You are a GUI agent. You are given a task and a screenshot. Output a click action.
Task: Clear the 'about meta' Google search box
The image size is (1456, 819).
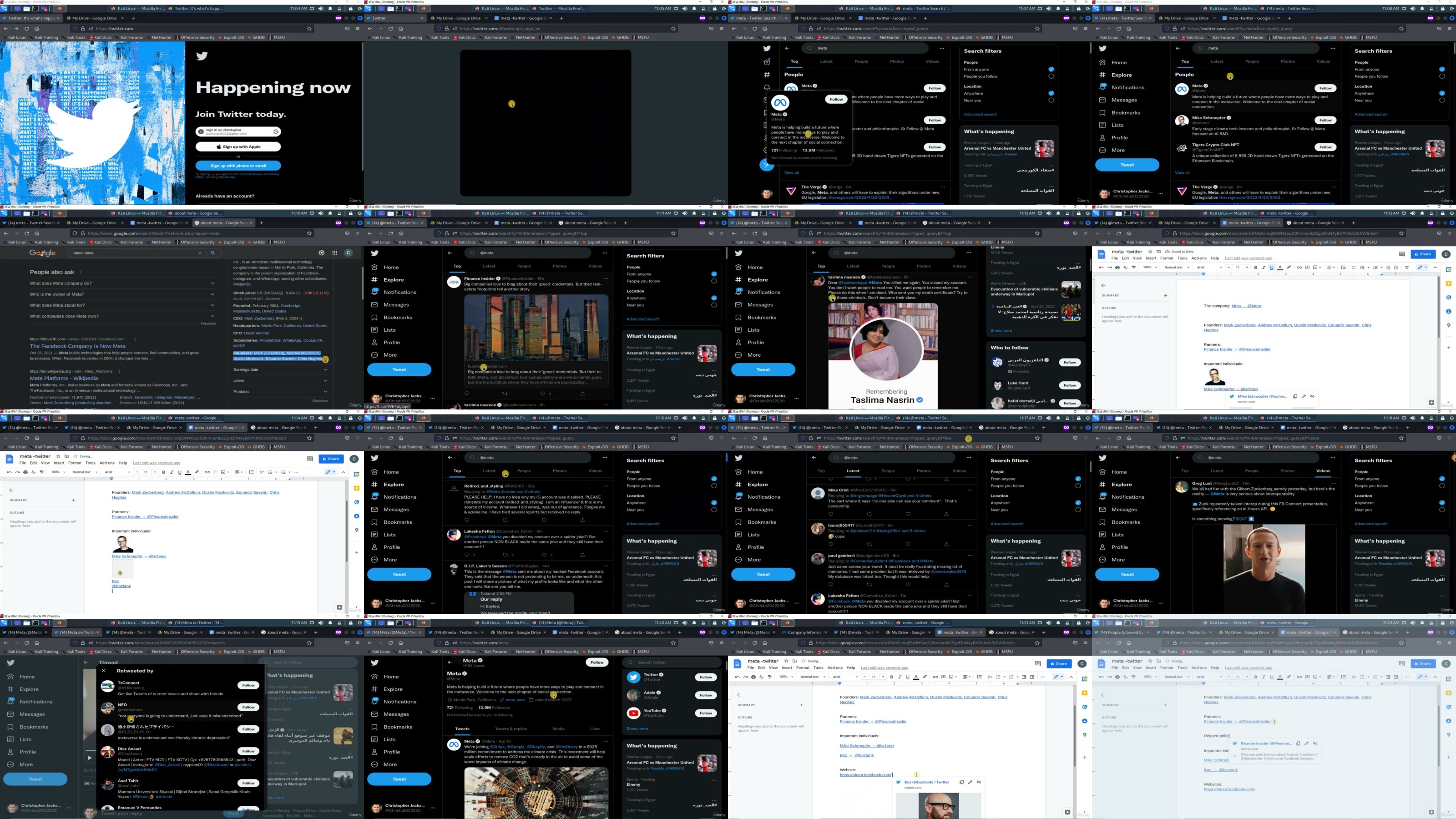200,253
